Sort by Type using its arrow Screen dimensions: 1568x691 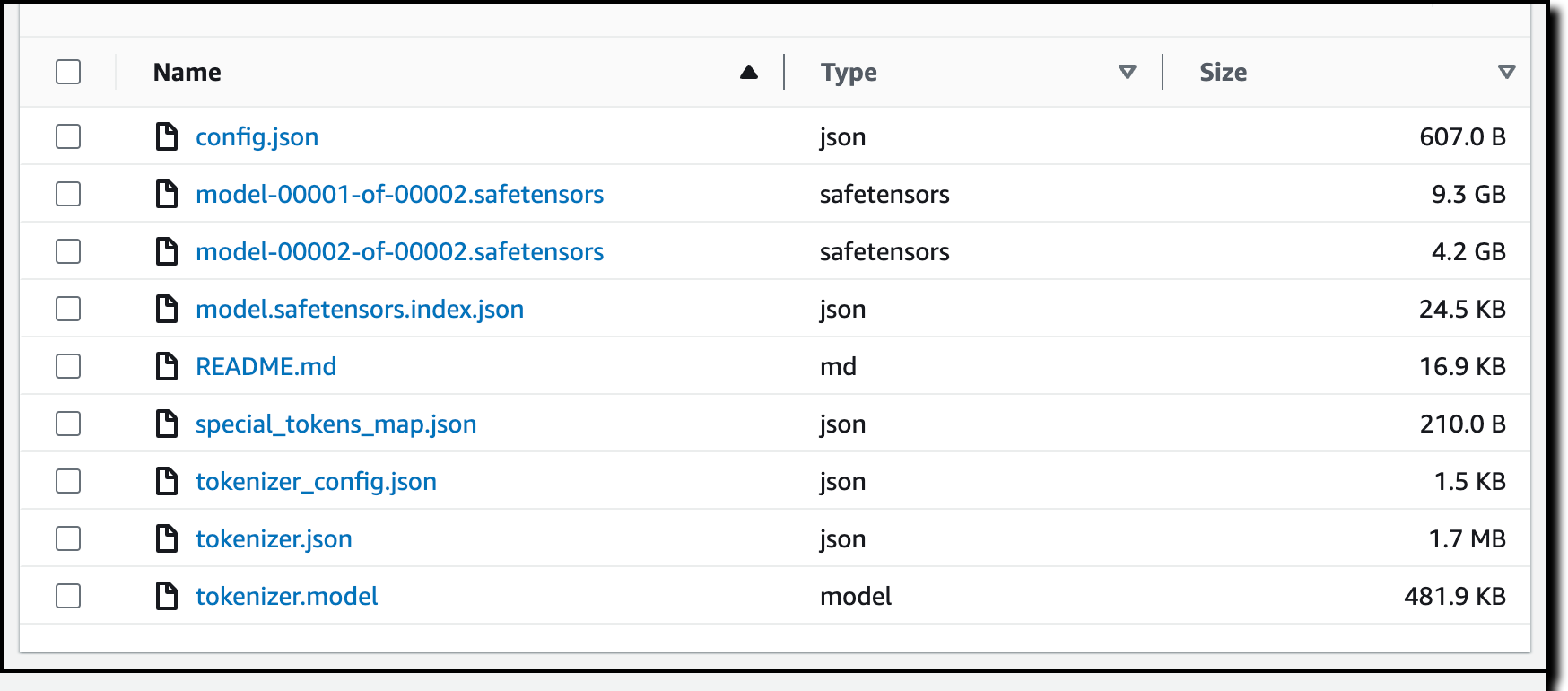[1128, 72]
